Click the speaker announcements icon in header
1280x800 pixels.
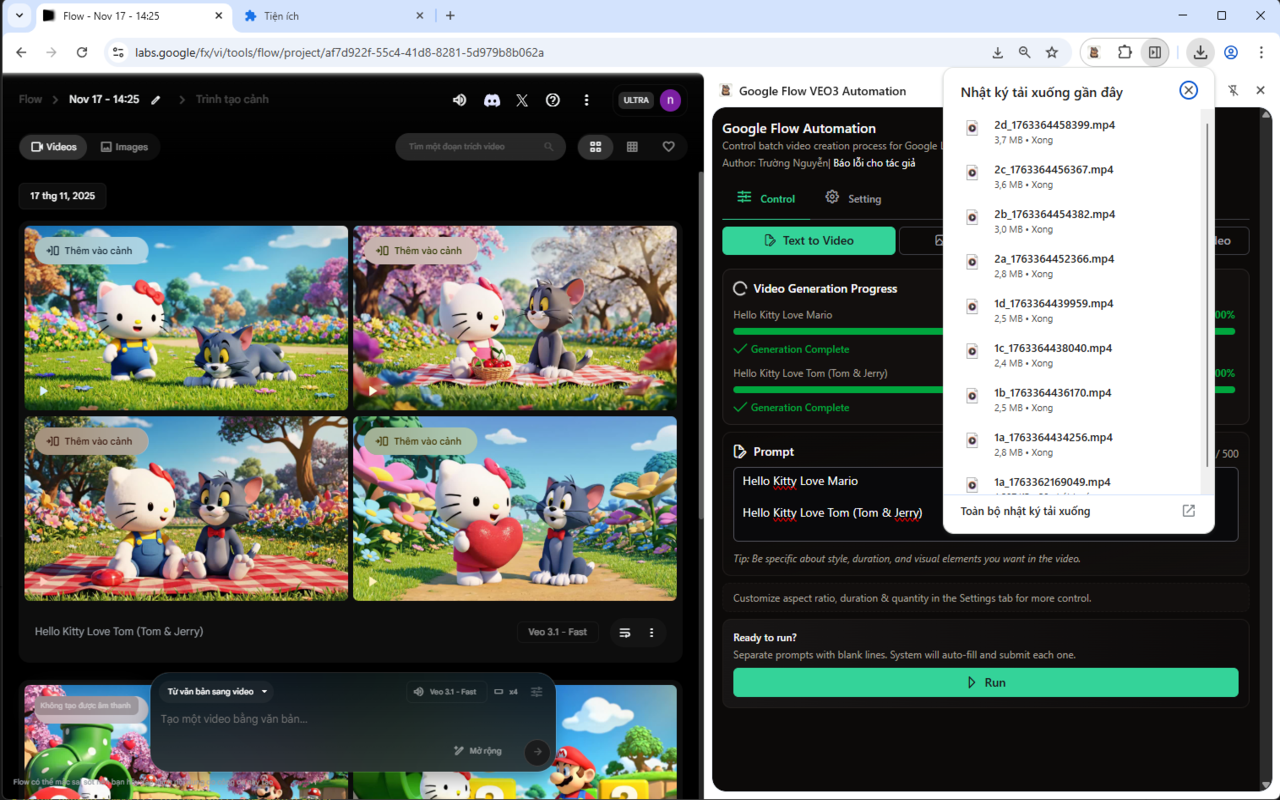460,100
